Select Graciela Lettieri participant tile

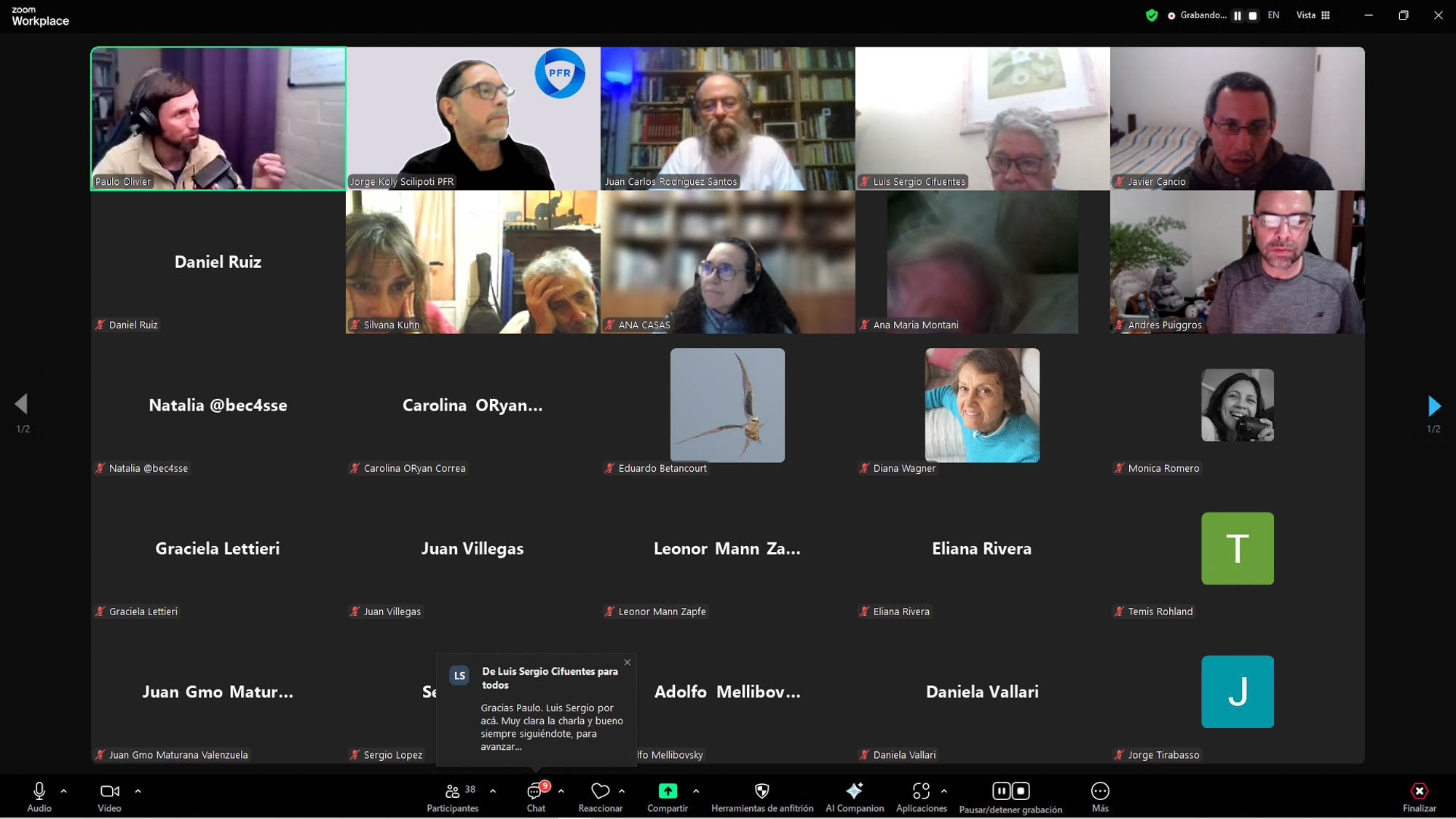[x=218, y=549]
